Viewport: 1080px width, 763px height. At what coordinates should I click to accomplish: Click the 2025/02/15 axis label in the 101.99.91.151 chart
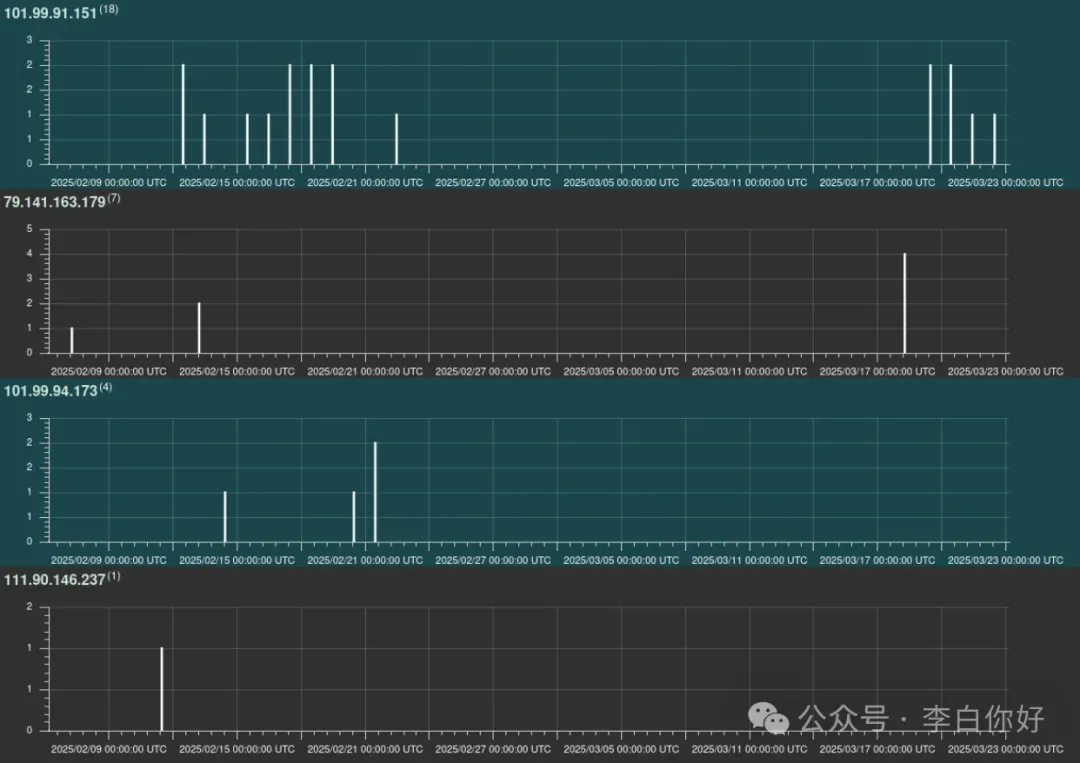coord(237,182)
